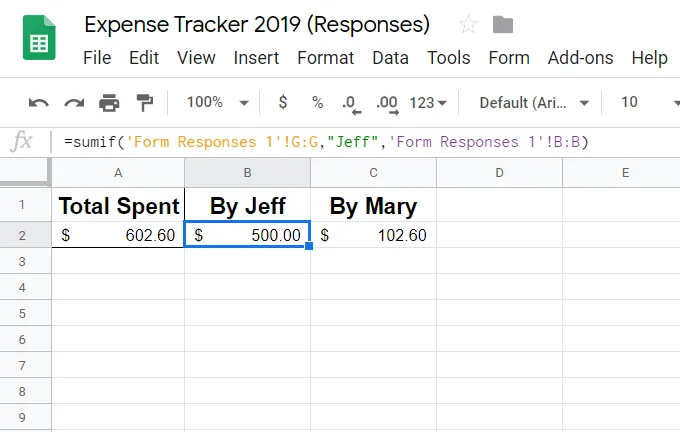This screenshot has width=680, height=432.
Task: Format as currency with dollar icon
Action: click(x=283, y=102)
